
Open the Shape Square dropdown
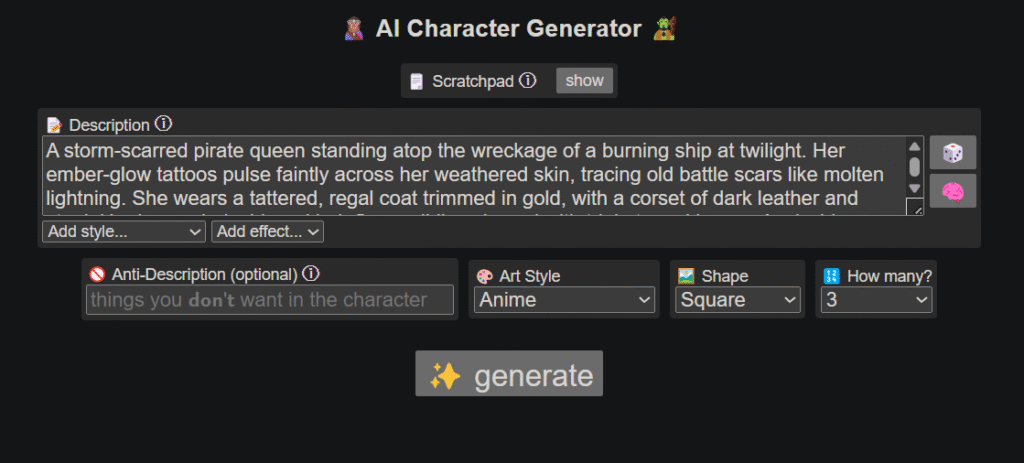738,300
